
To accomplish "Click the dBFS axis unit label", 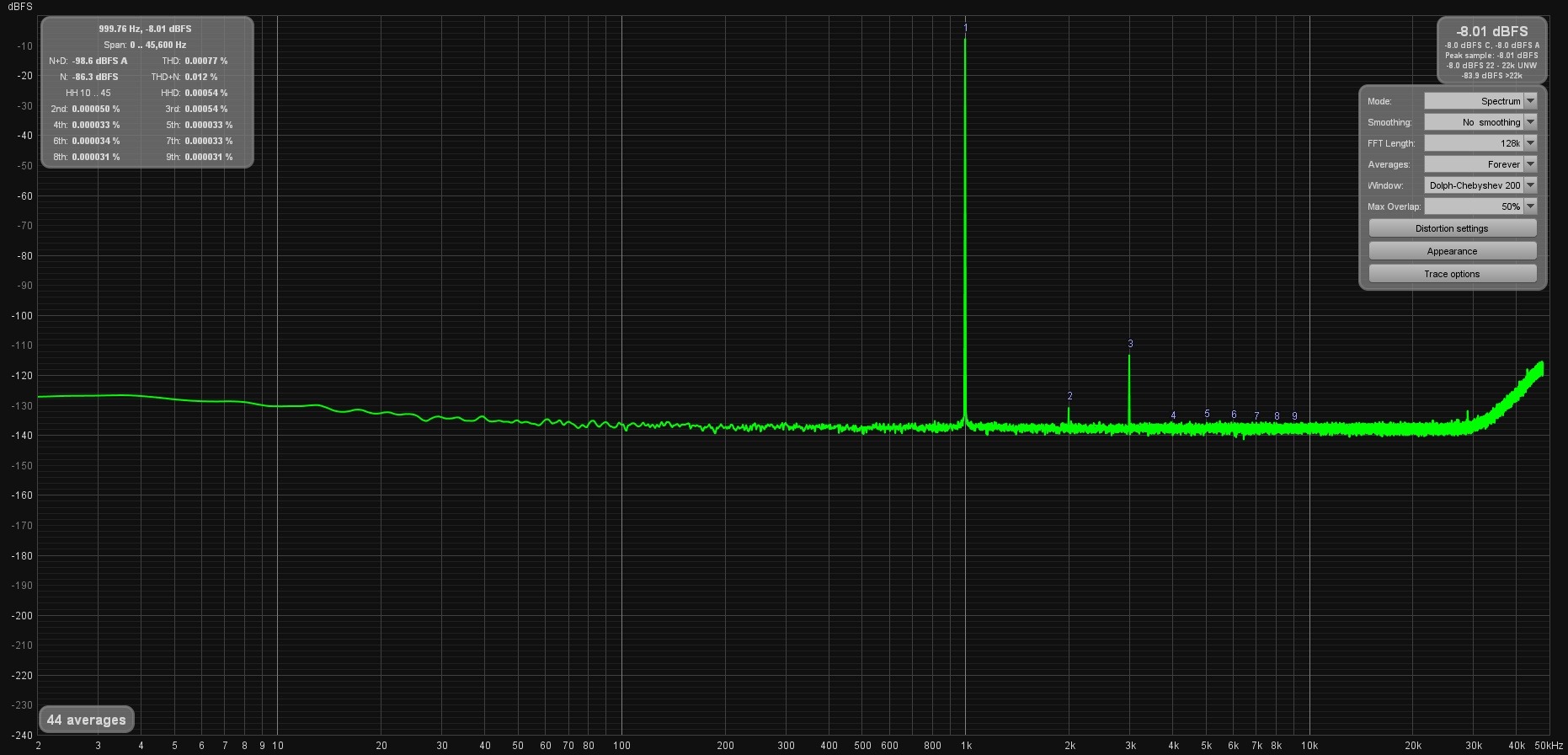I will pyautogui.click(x=20, y=7).
